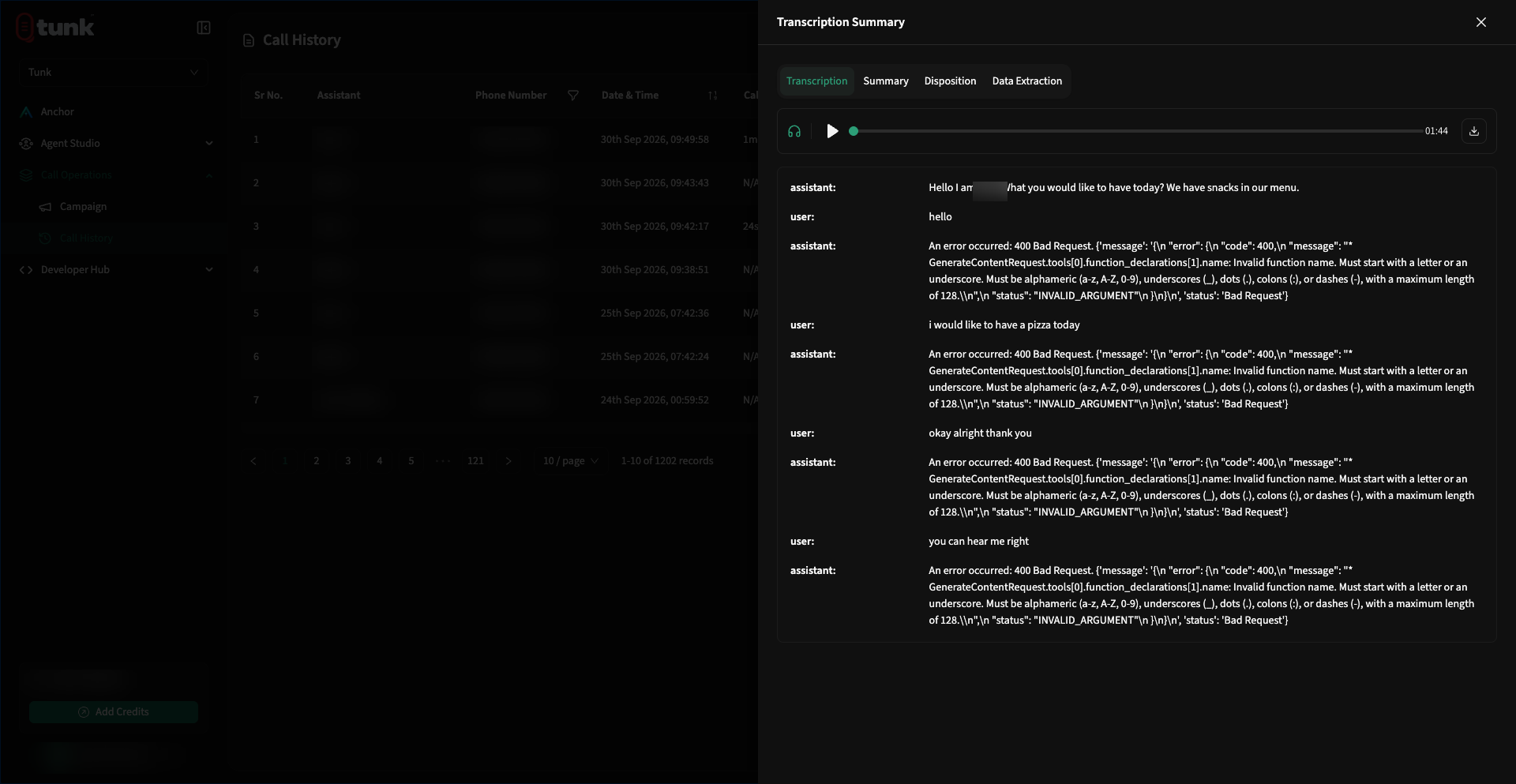Select row with 30th Sep 2026, 09:49:58
1516x784 pixels.
[x=500, y=140]
